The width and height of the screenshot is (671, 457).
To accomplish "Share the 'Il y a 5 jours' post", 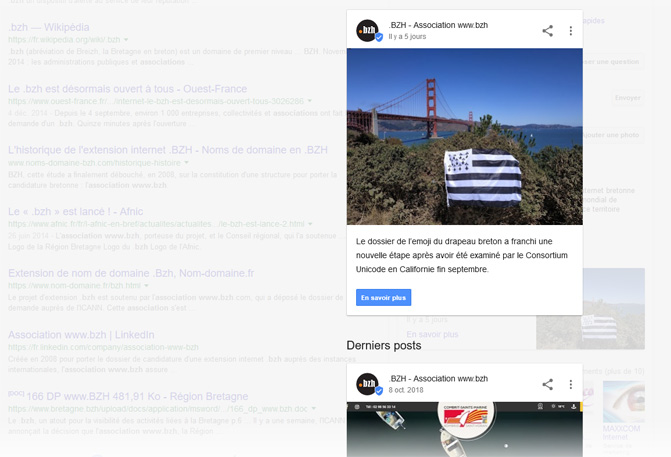I will [x=547, y=31].
